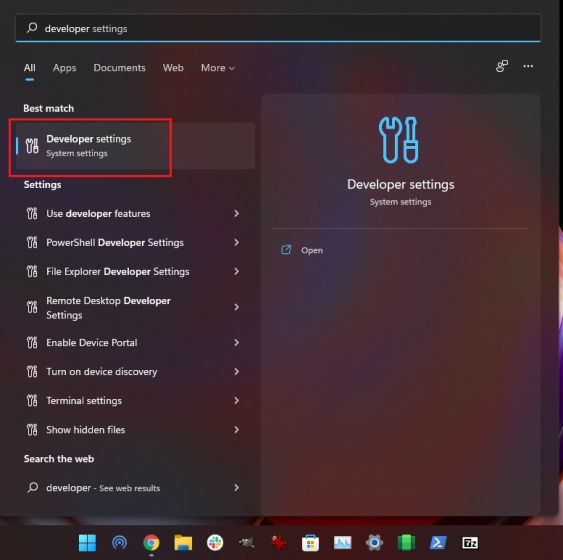Viewport: 563px width, 560px height.
Task: Select the All filter tab
Action: 29,68
